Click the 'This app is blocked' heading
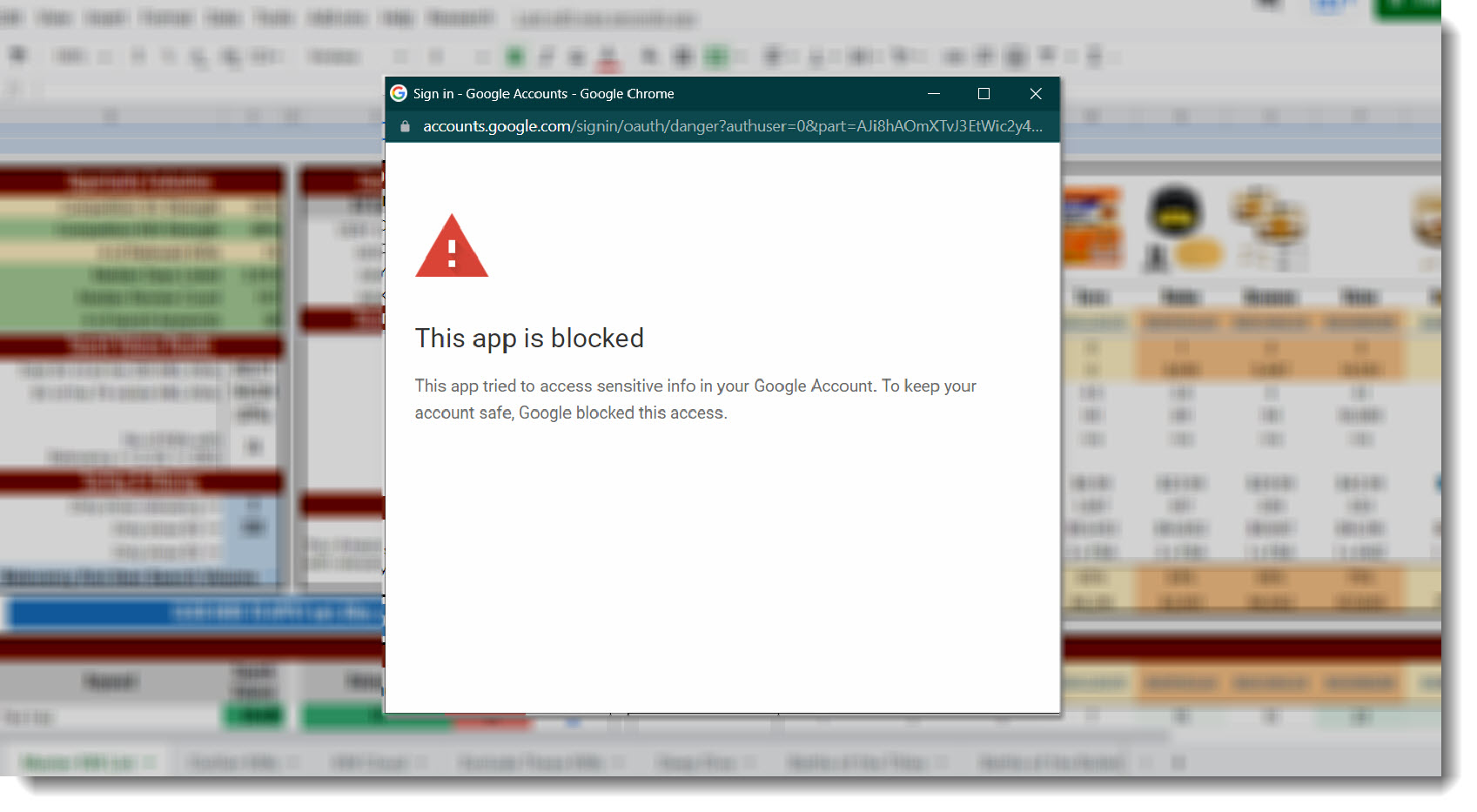The width and height of the screenshot is (1477, 812). coord(529,338)
